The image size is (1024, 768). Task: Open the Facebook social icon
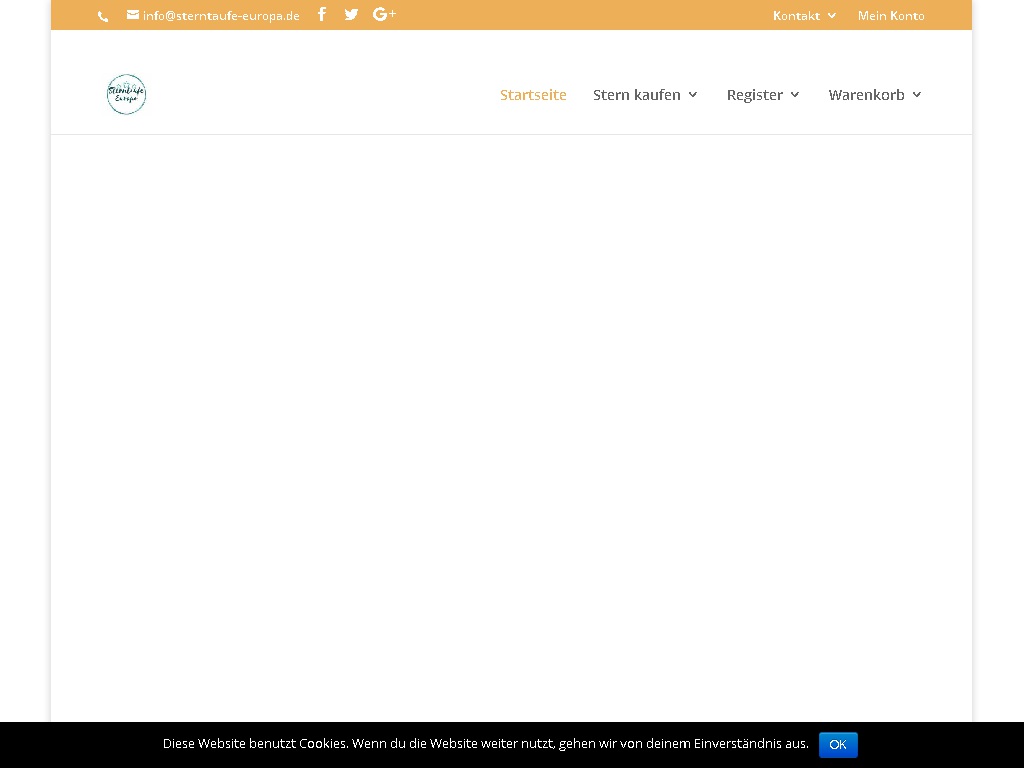322,14
